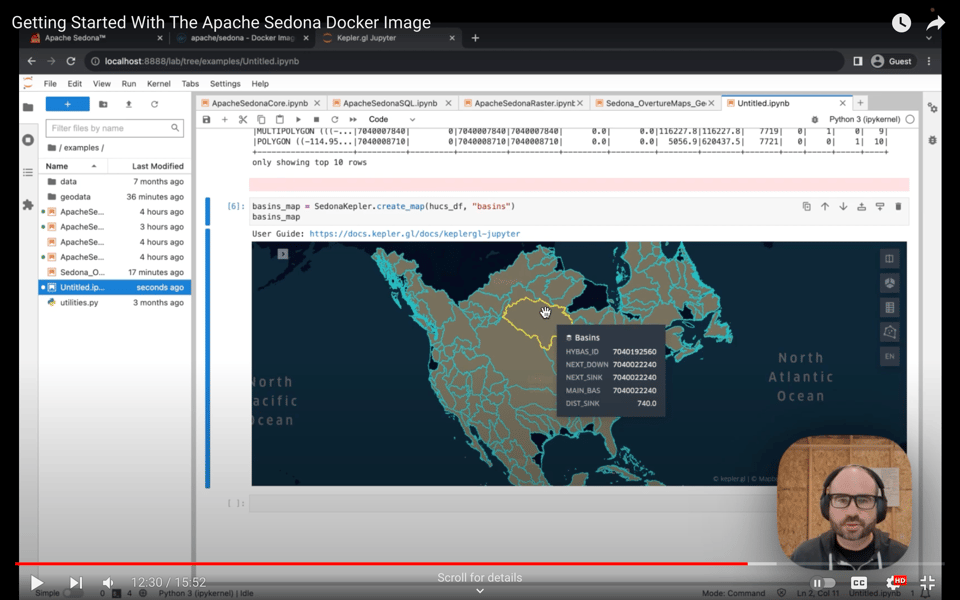Switch to ApacheSedonaSQL.ipynb tab
The width and height of the screenshot is (960, 600).
pyautogui.click(x=390, y=103)
